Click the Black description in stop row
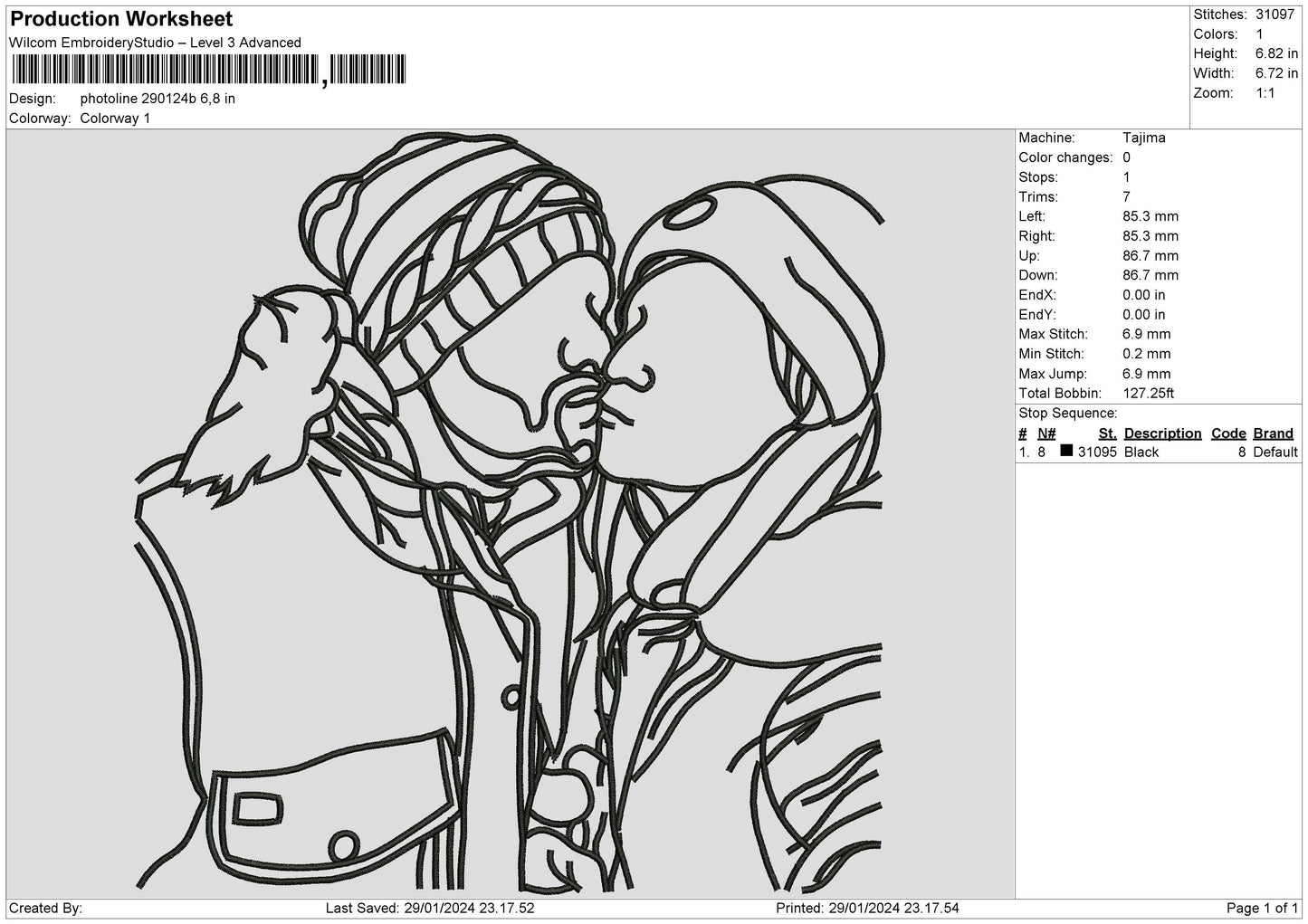This screenshot has height=924, width=1308. tap(1141, 452)
